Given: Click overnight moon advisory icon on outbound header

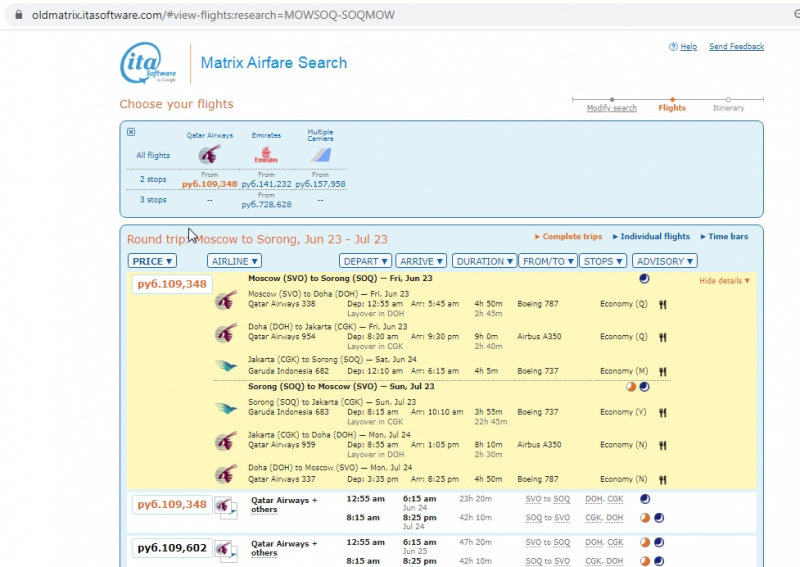Looking at the screenshot, I should [x=644, y=278].
